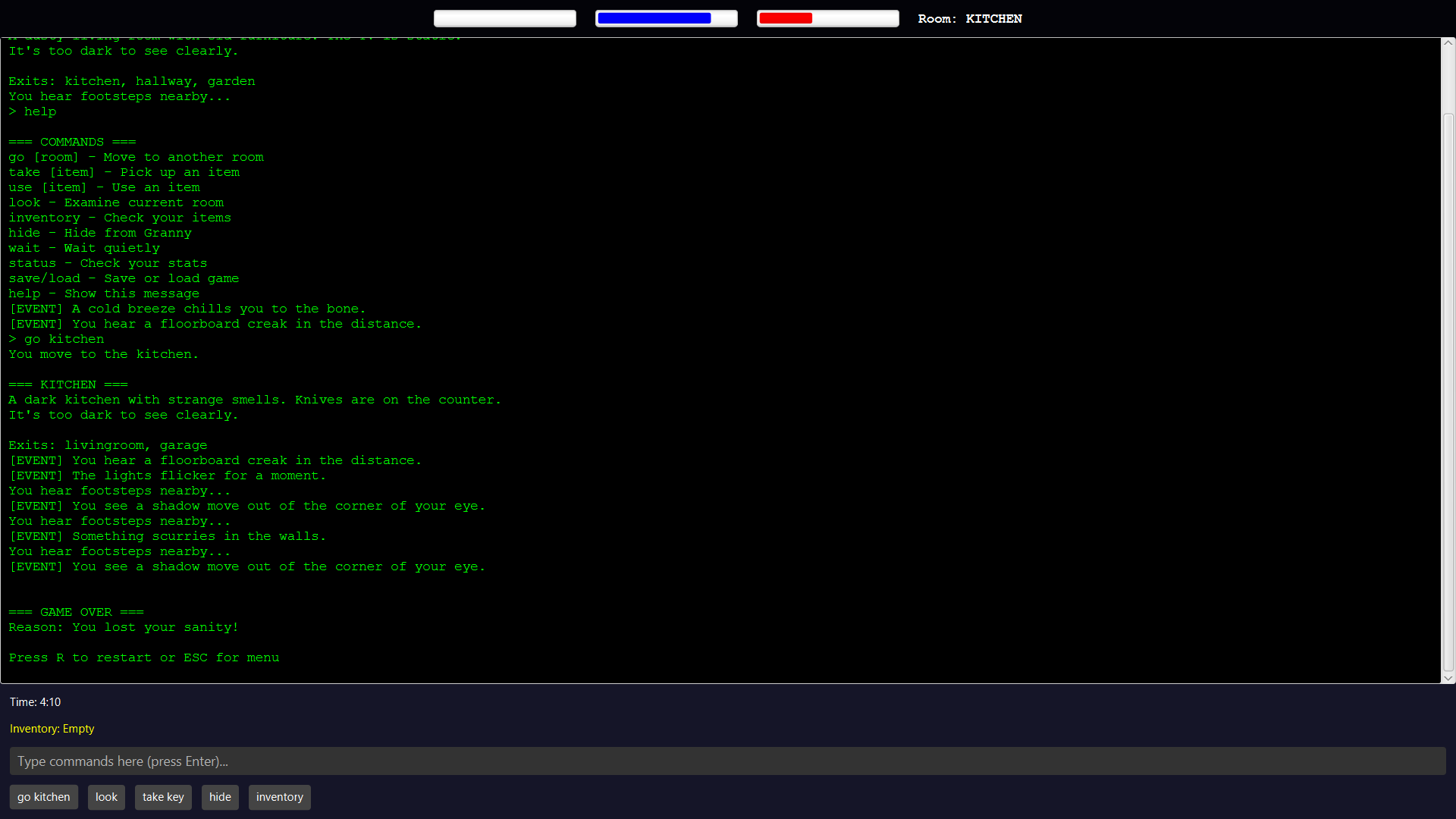Click the red sanity bar at top
Viewport: 1456px width, 819px height.
(x=827, y=18)
